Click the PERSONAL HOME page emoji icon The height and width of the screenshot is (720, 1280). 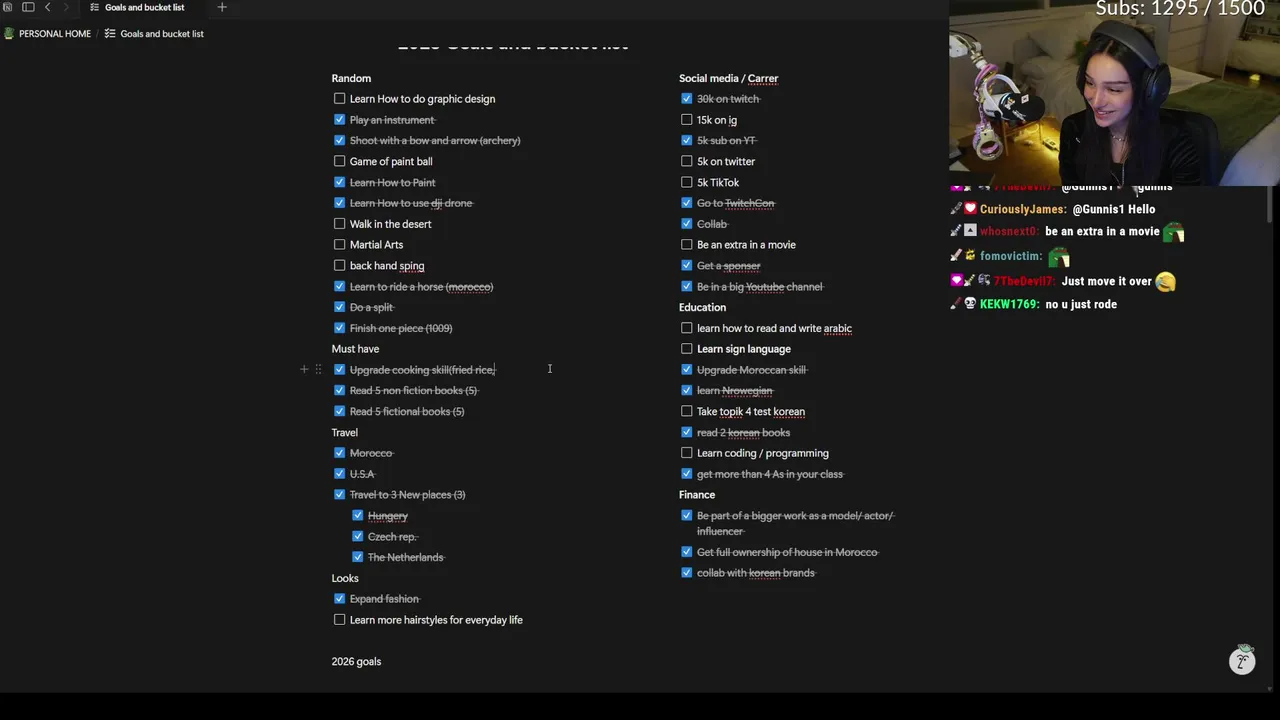click(9, 34)
